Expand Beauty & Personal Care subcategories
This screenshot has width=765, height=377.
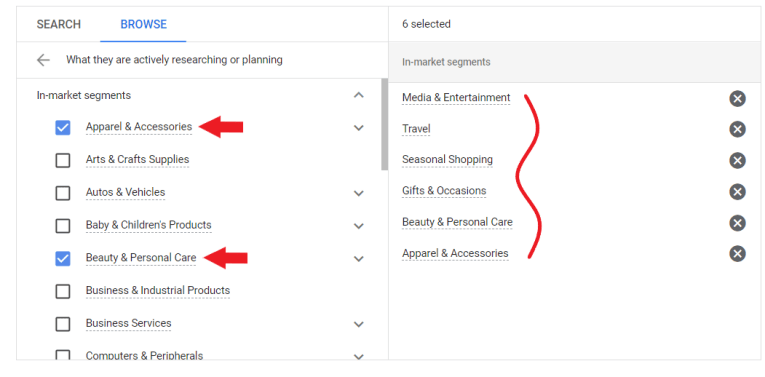[x=359, y=258]
